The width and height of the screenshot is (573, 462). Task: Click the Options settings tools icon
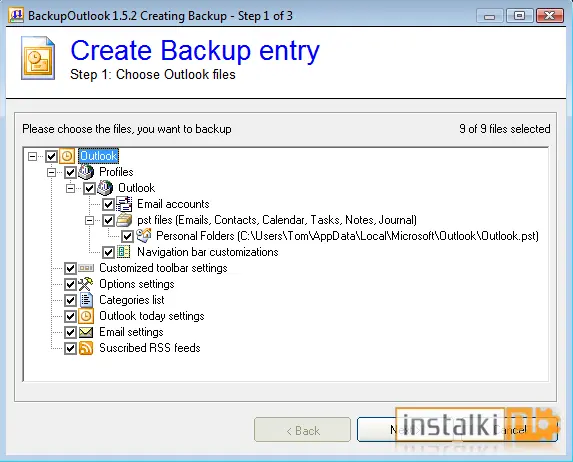coord(86,284)
